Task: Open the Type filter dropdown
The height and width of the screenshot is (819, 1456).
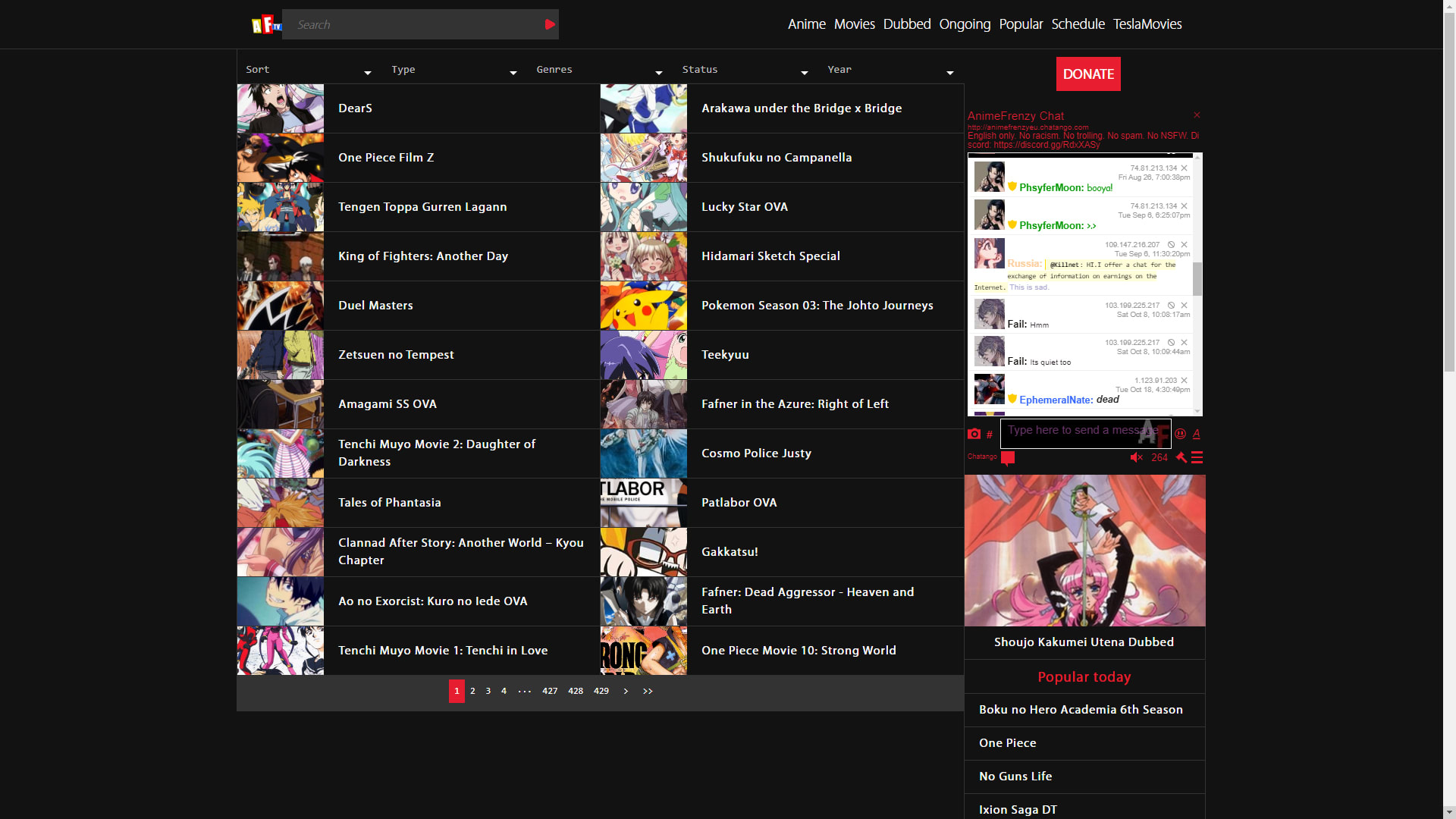Action: [x=454, y=69]
